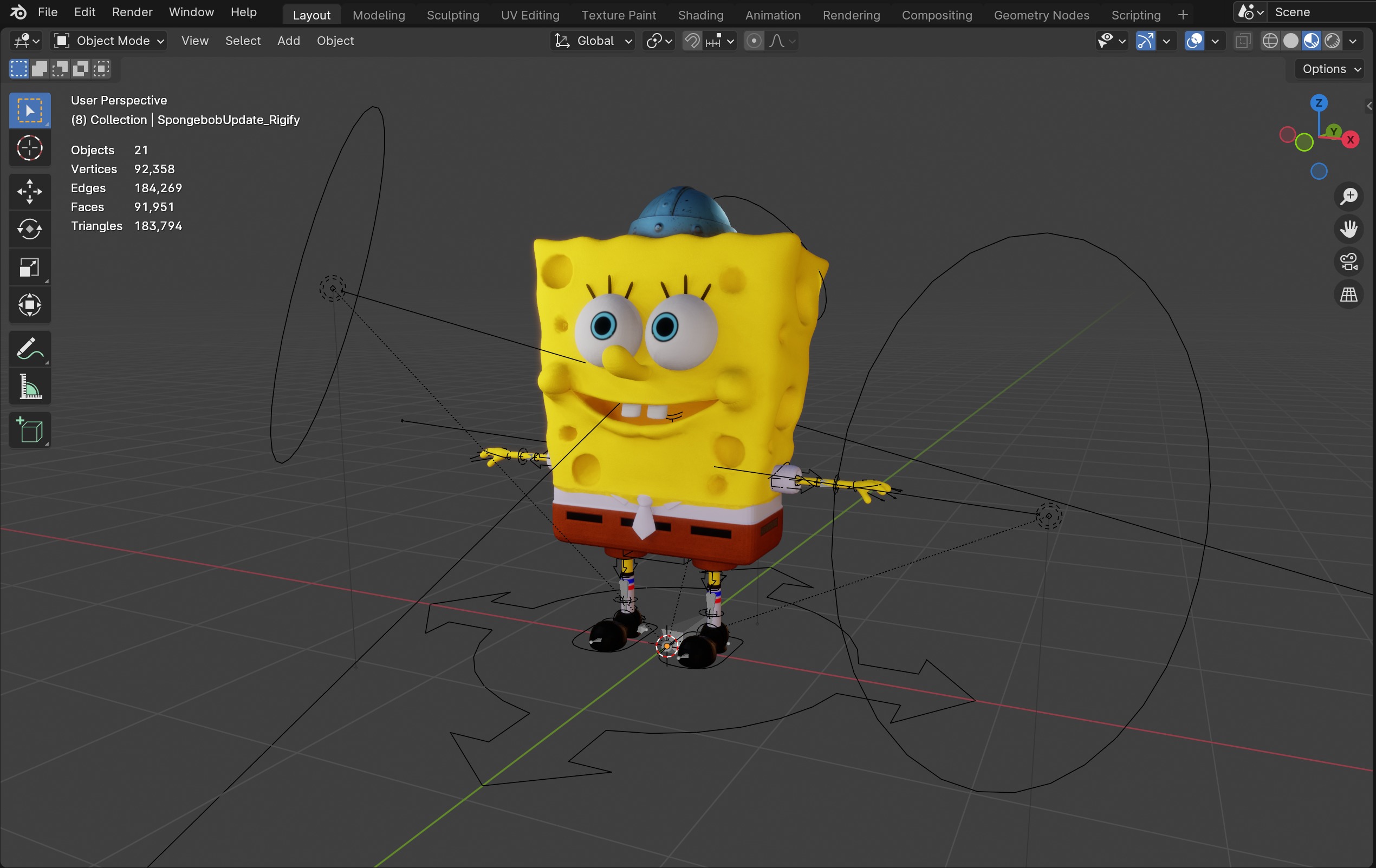Image resolution: width=1376 pixels, height=868 pixels.
Task: Open the Edit menu
Action: pyautogui.click(x=85, y=12)
